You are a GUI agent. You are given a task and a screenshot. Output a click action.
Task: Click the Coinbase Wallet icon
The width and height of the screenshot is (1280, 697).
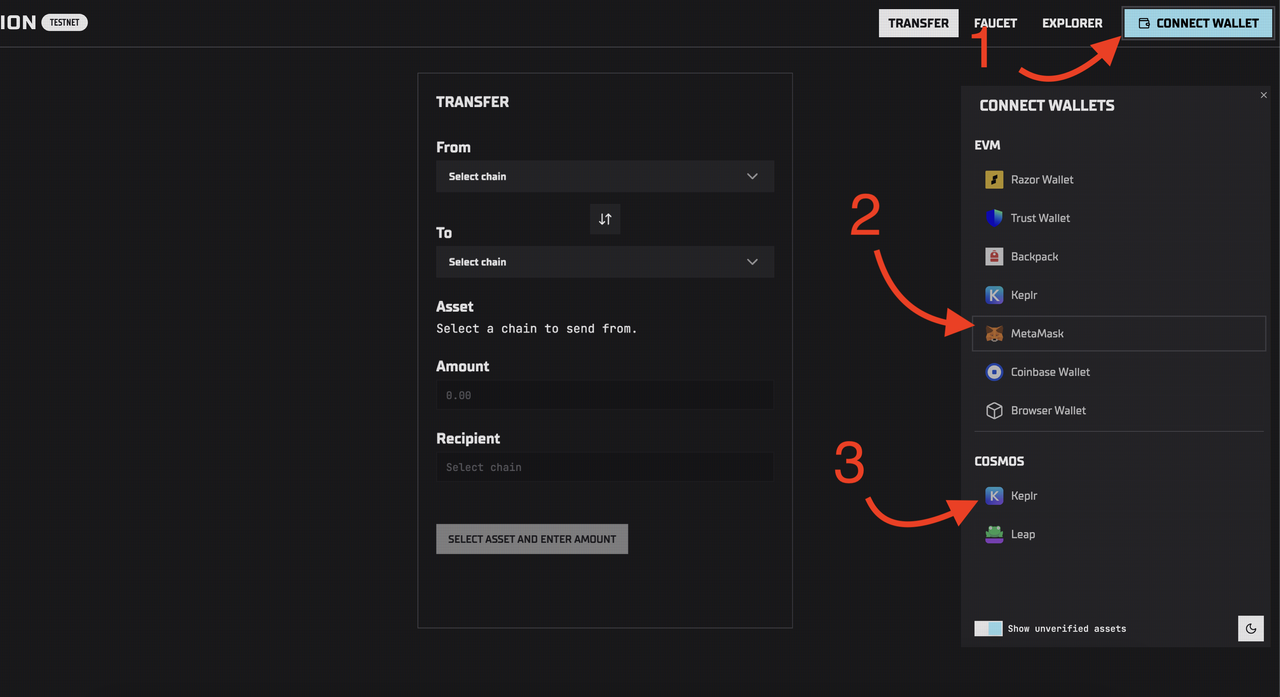[994, 372]
